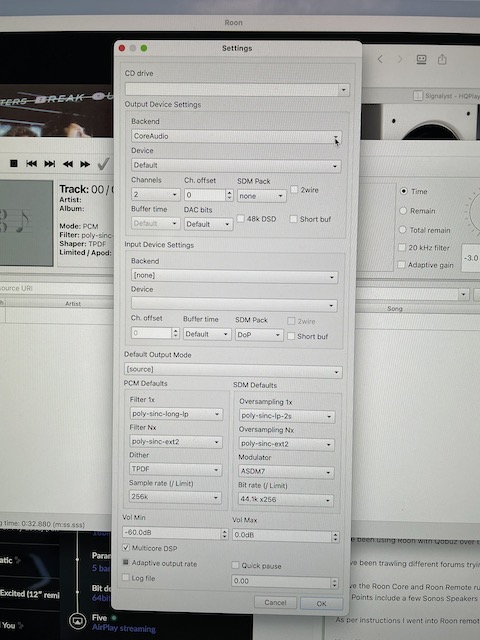The width and height of the screenshot is (480, 640).
Task: Enable the output Short buf checkbox
Action: pyautogui.click(x=293, y=219)
